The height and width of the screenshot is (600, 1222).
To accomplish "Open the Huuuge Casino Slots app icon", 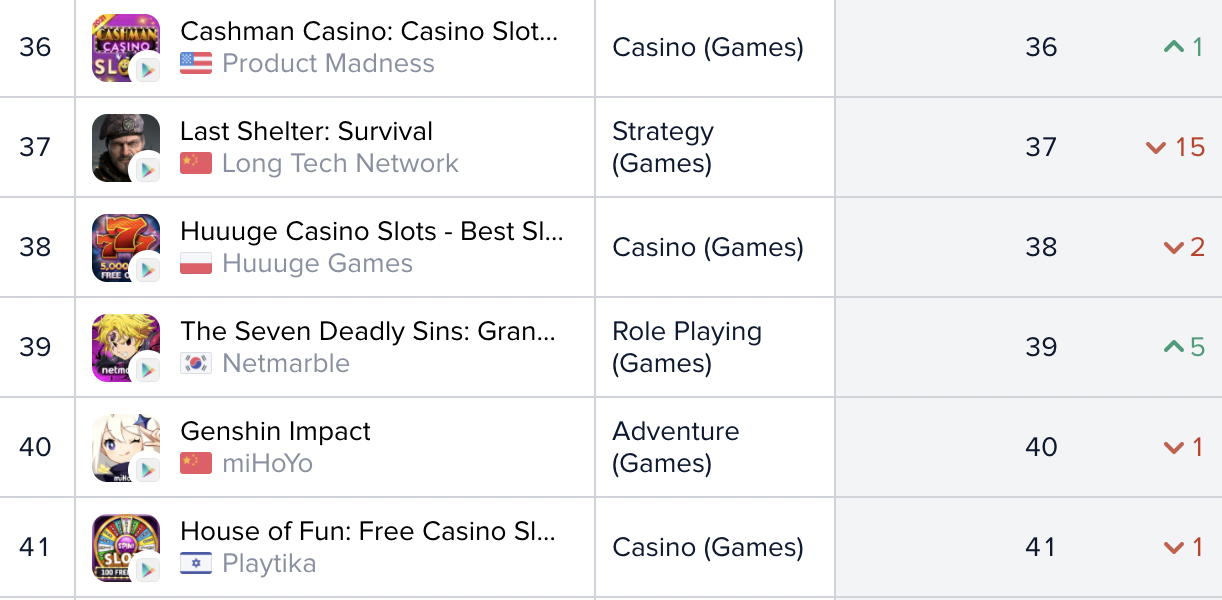I will click(x=126, y=248).
